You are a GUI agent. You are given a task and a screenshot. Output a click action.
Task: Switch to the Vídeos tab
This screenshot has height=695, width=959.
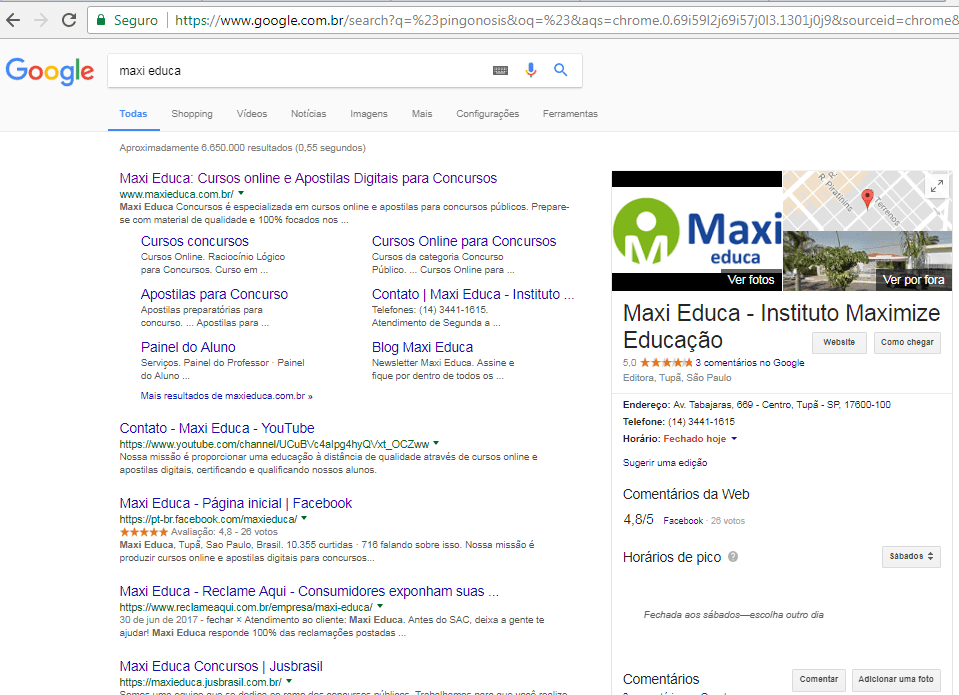[x=252, y=114]
